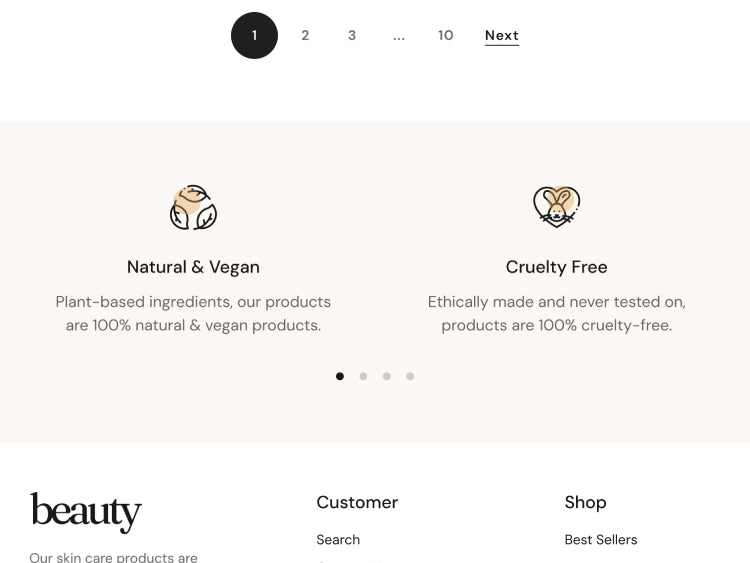Click the beauty footer logo
The image size is (750, 563).
86,511
